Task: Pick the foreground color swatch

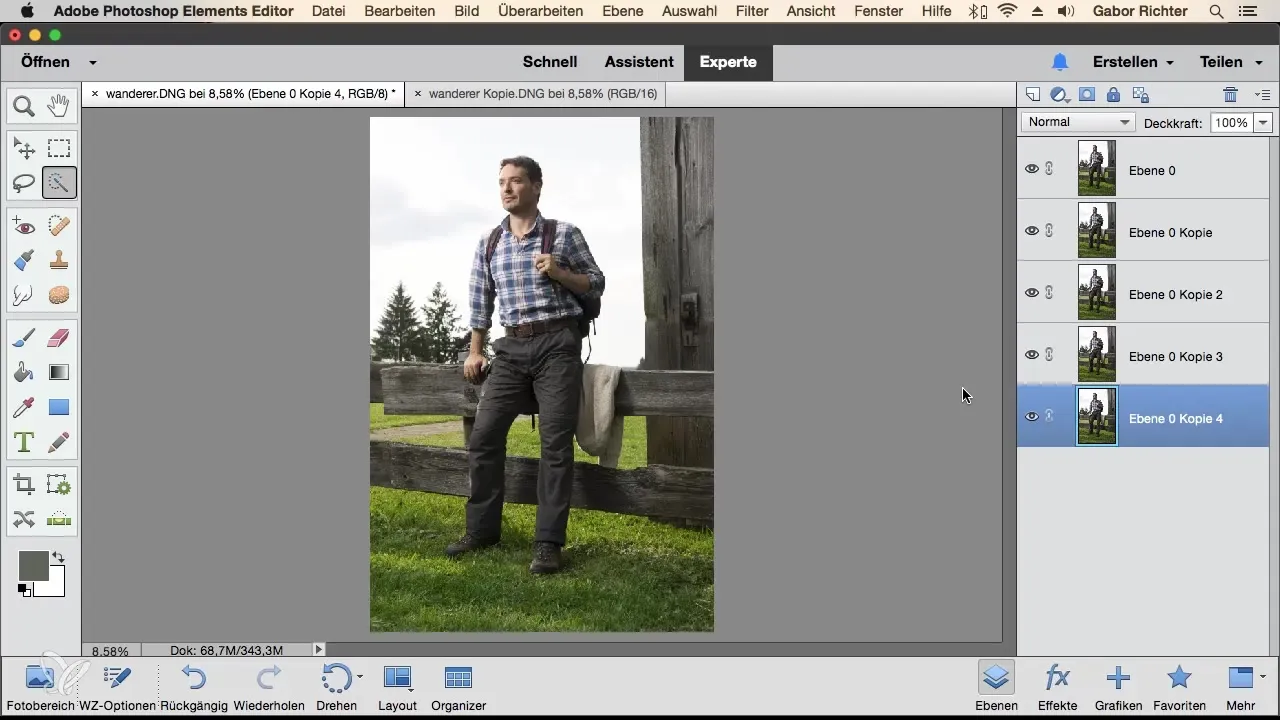Action: coord(33,565)
